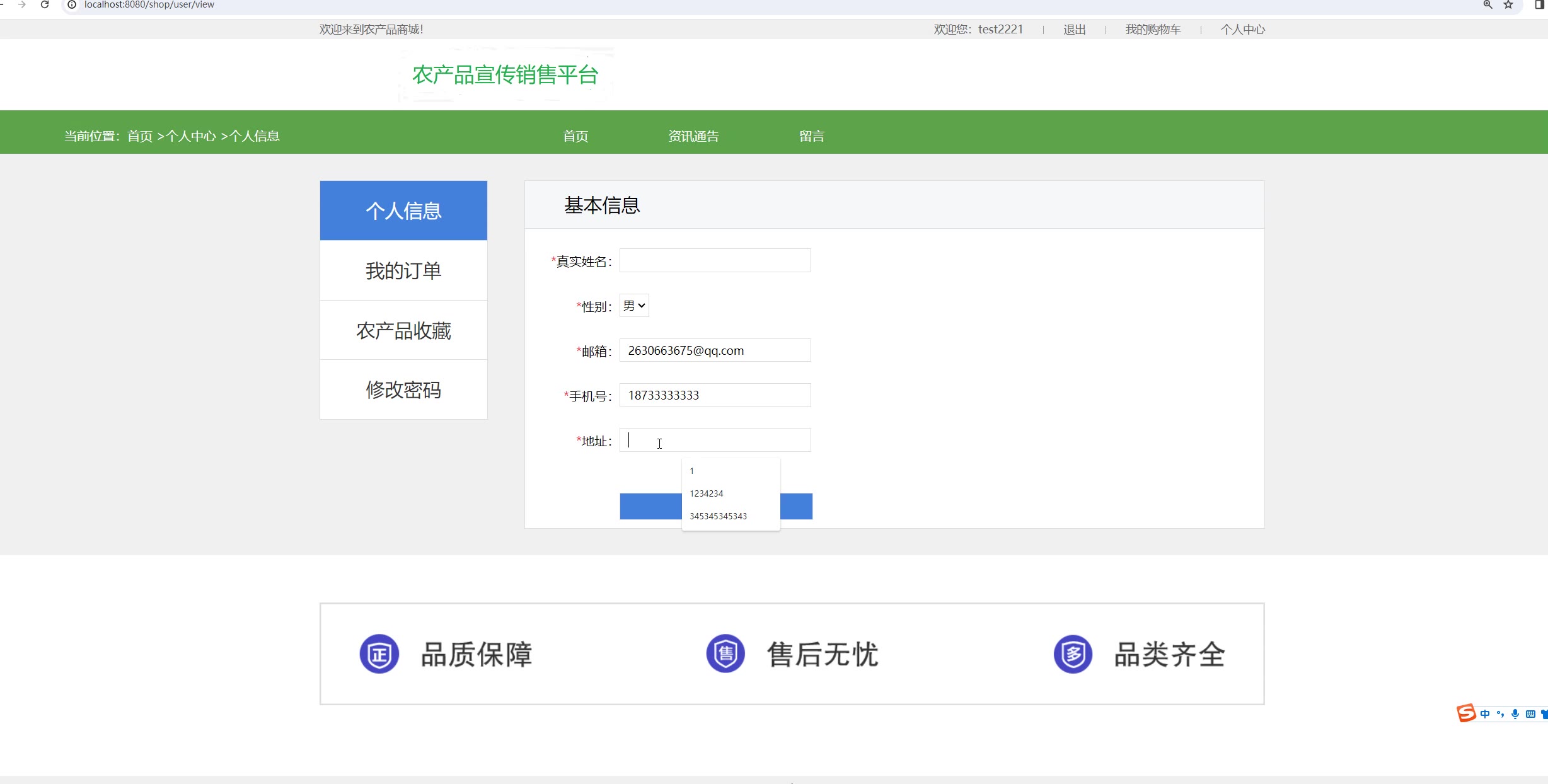Open 我的订单 in sidebar menu
The height and width of the screenshot is (784, 1548).
coord(403,270)
